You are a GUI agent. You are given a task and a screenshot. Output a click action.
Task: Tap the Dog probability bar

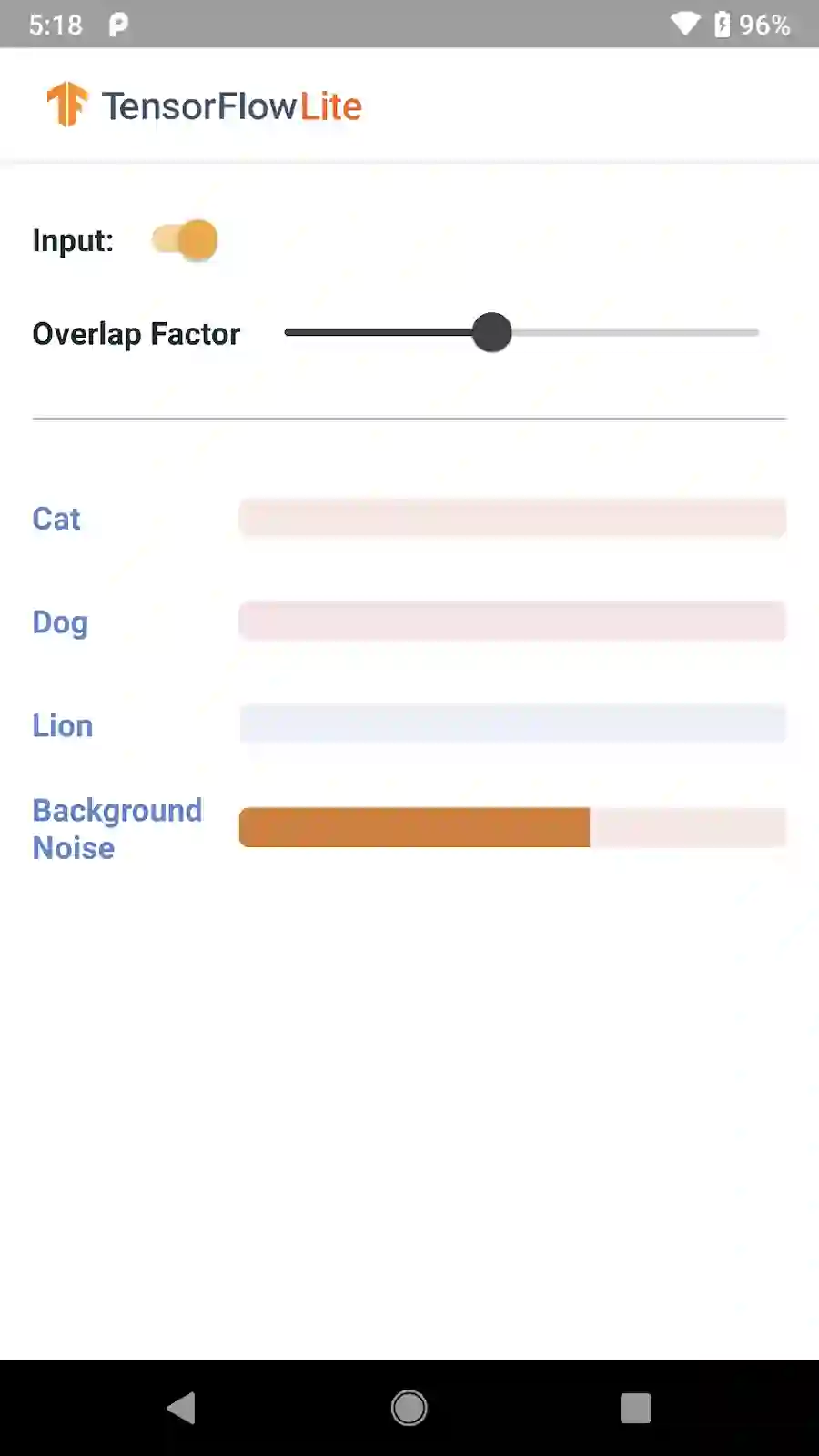click(x=512, y=621)
